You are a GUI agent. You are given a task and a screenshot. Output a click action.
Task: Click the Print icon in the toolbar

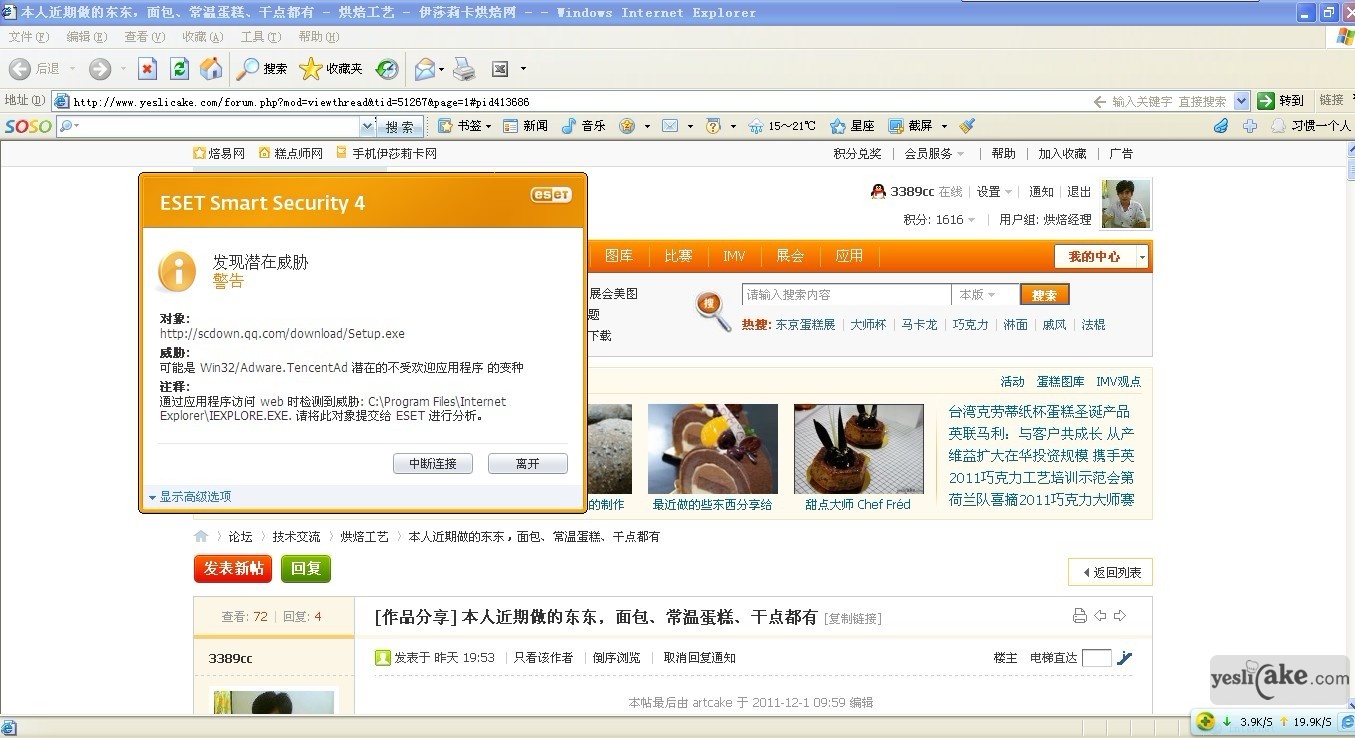[x=464, y=69]
